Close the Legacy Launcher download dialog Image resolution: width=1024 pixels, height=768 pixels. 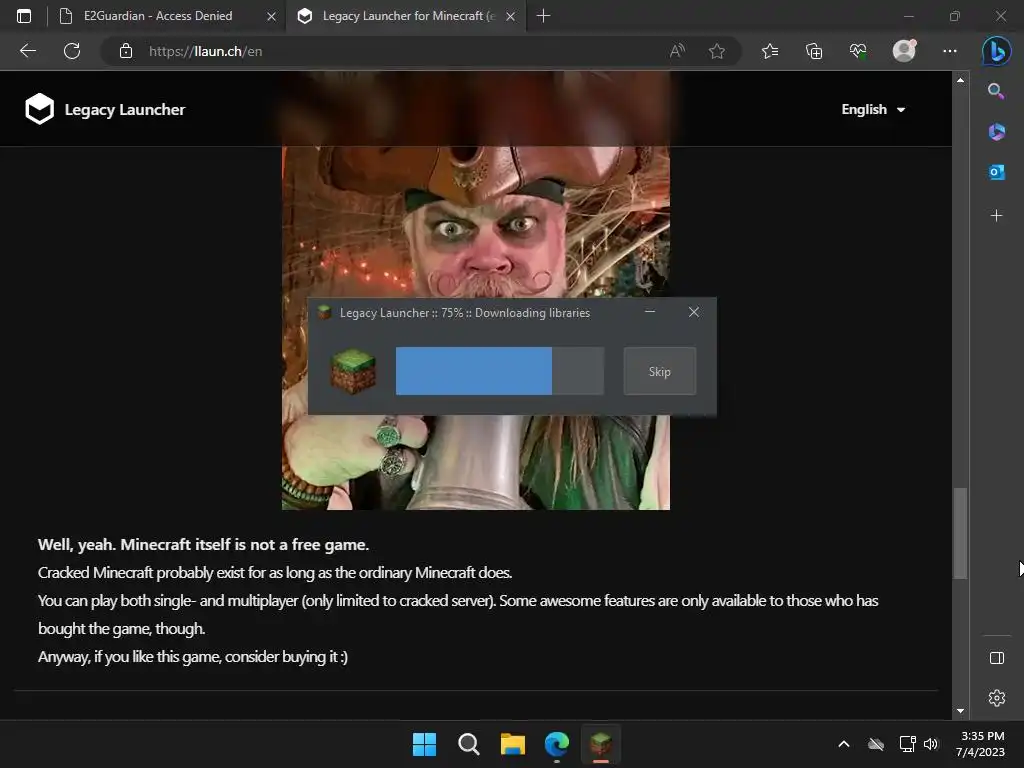(694, 312)
